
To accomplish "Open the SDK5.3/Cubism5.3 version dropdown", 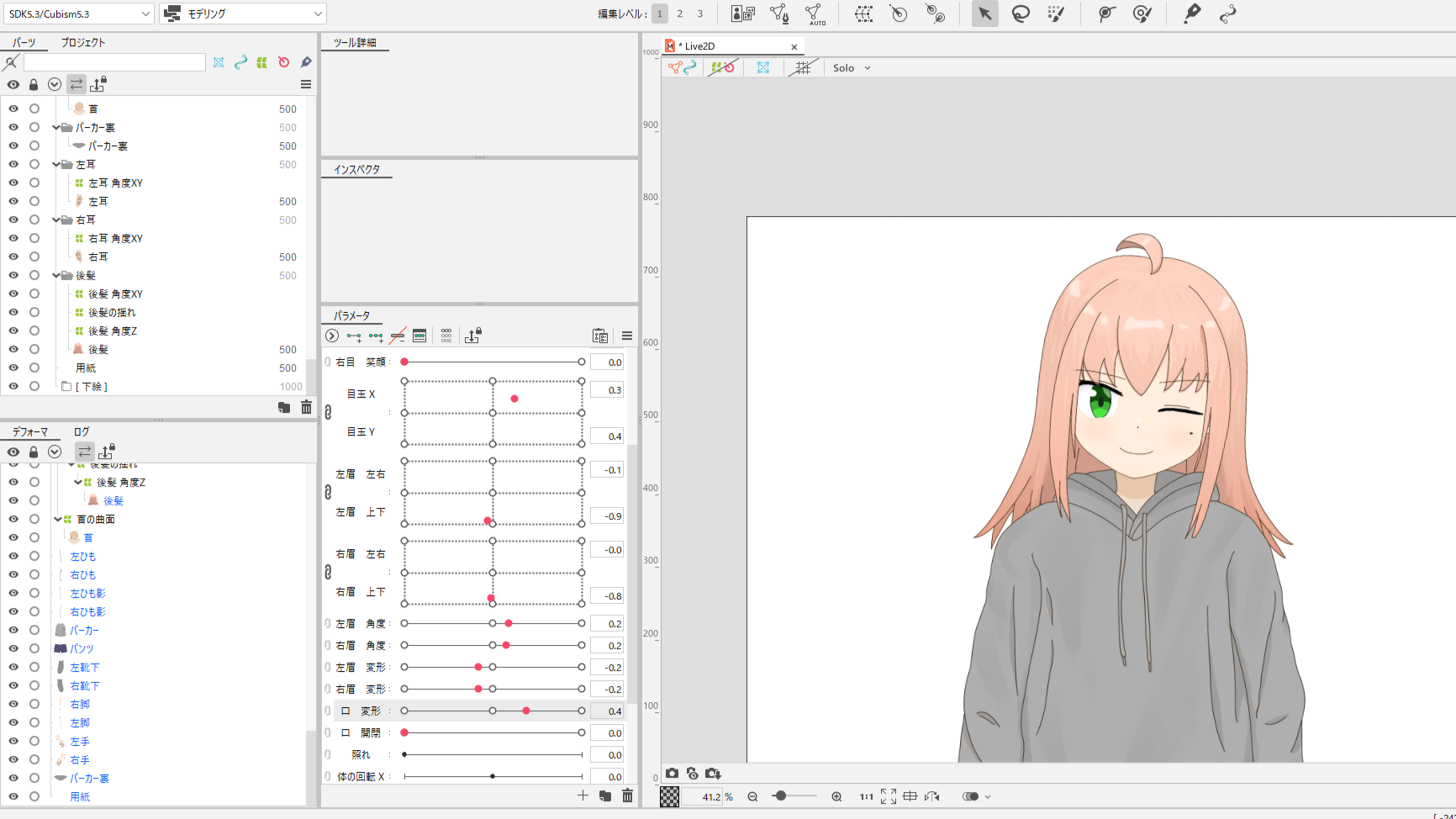I will click(x=77, y=13).
